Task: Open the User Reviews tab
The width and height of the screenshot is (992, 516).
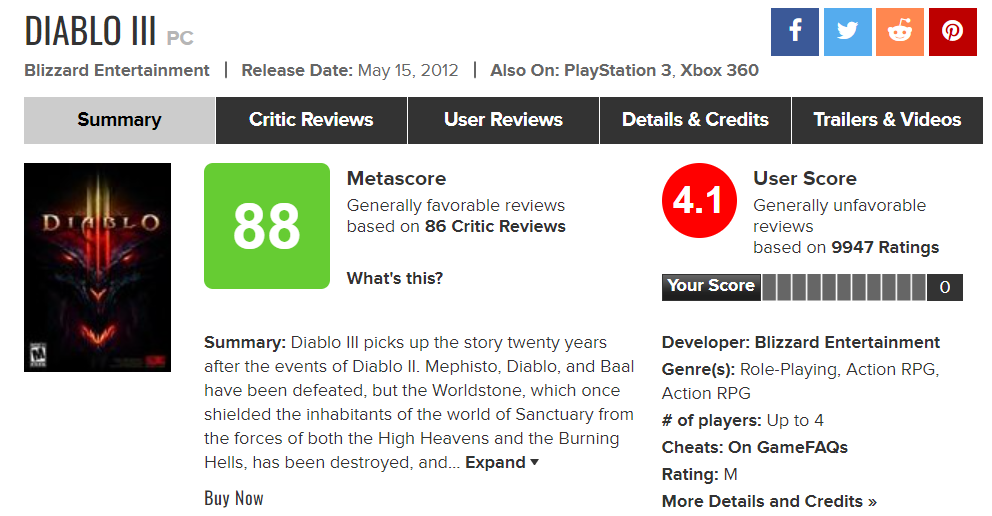Action: (x=503, y=120)
